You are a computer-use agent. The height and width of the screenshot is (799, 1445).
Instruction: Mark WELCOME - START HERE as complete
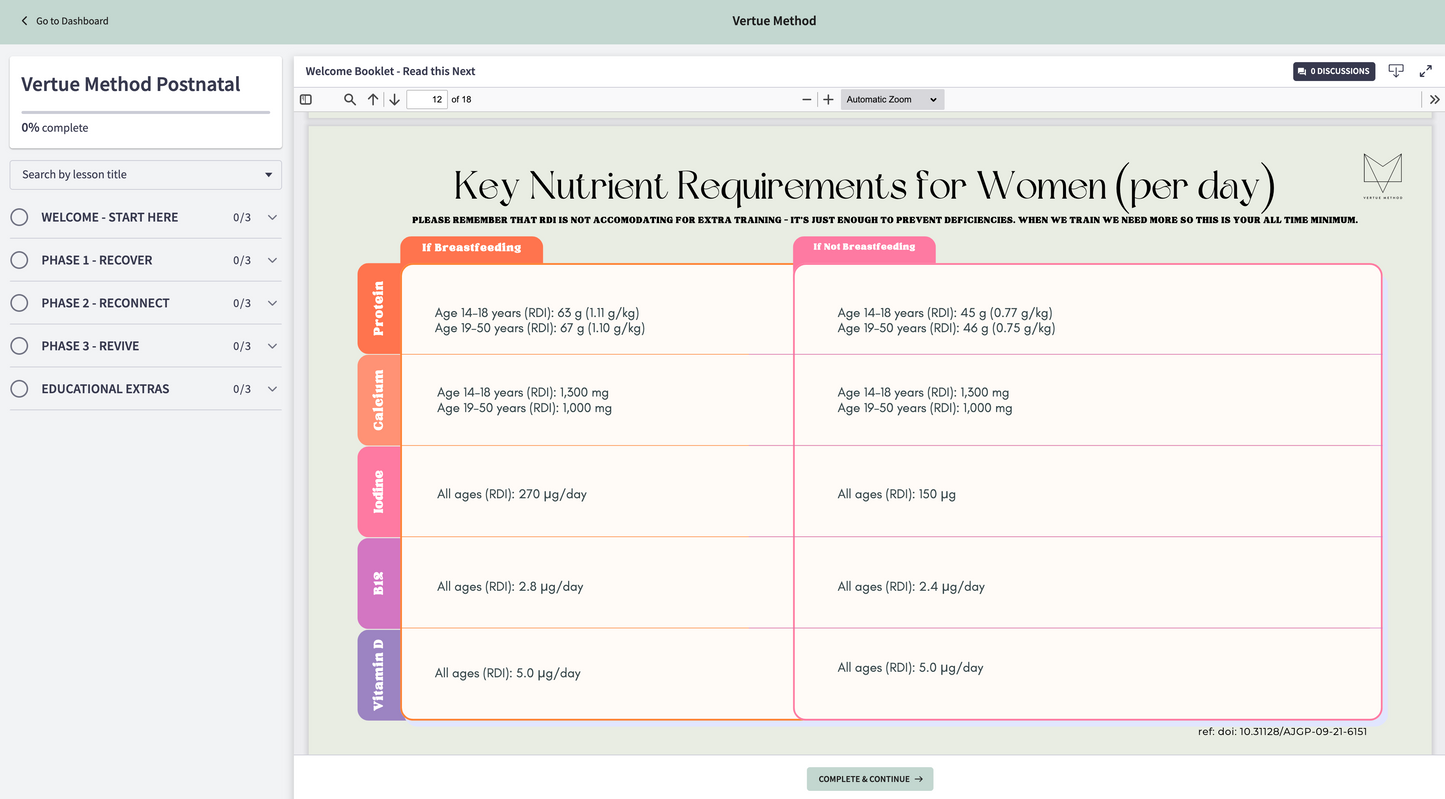(18, 216)
